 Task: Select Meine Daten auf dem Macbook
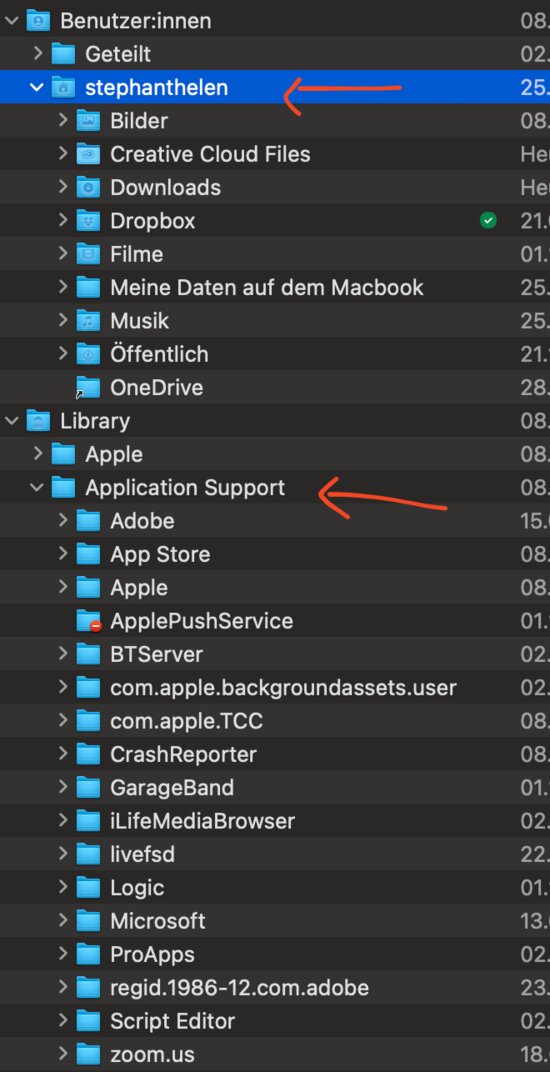click(x=267, y=287)
